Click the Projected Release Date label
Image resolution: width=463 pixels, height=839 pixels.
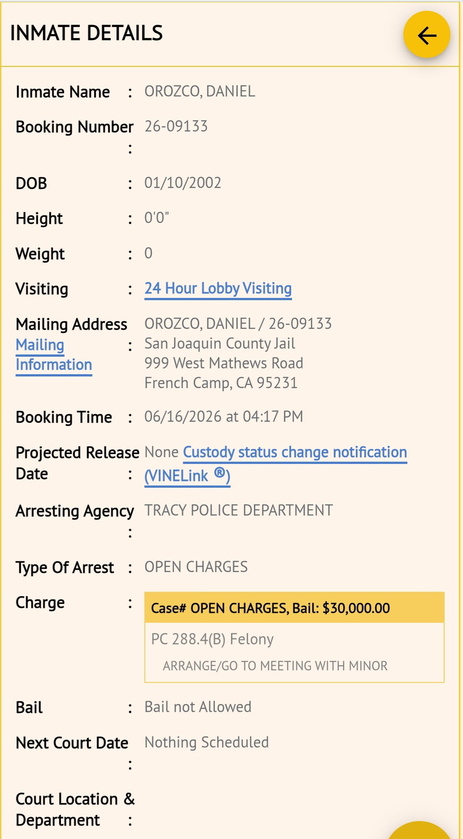[77, 463]
